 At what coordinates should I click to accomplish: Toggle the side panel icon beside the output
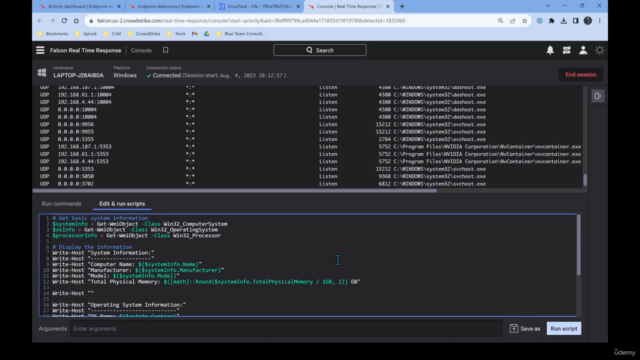(598, 96)
